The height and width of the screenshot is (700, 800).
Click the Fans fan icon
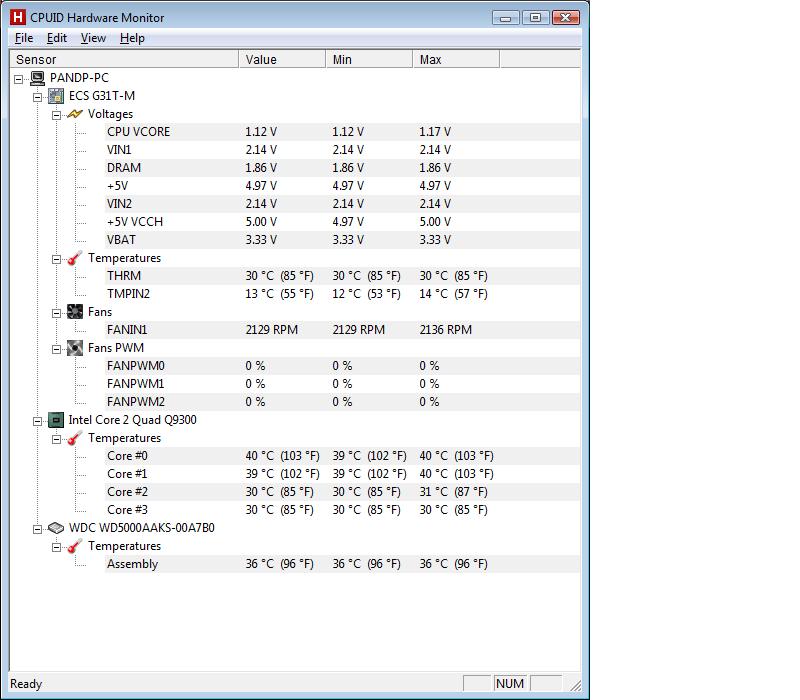click(x=74, y=312)
